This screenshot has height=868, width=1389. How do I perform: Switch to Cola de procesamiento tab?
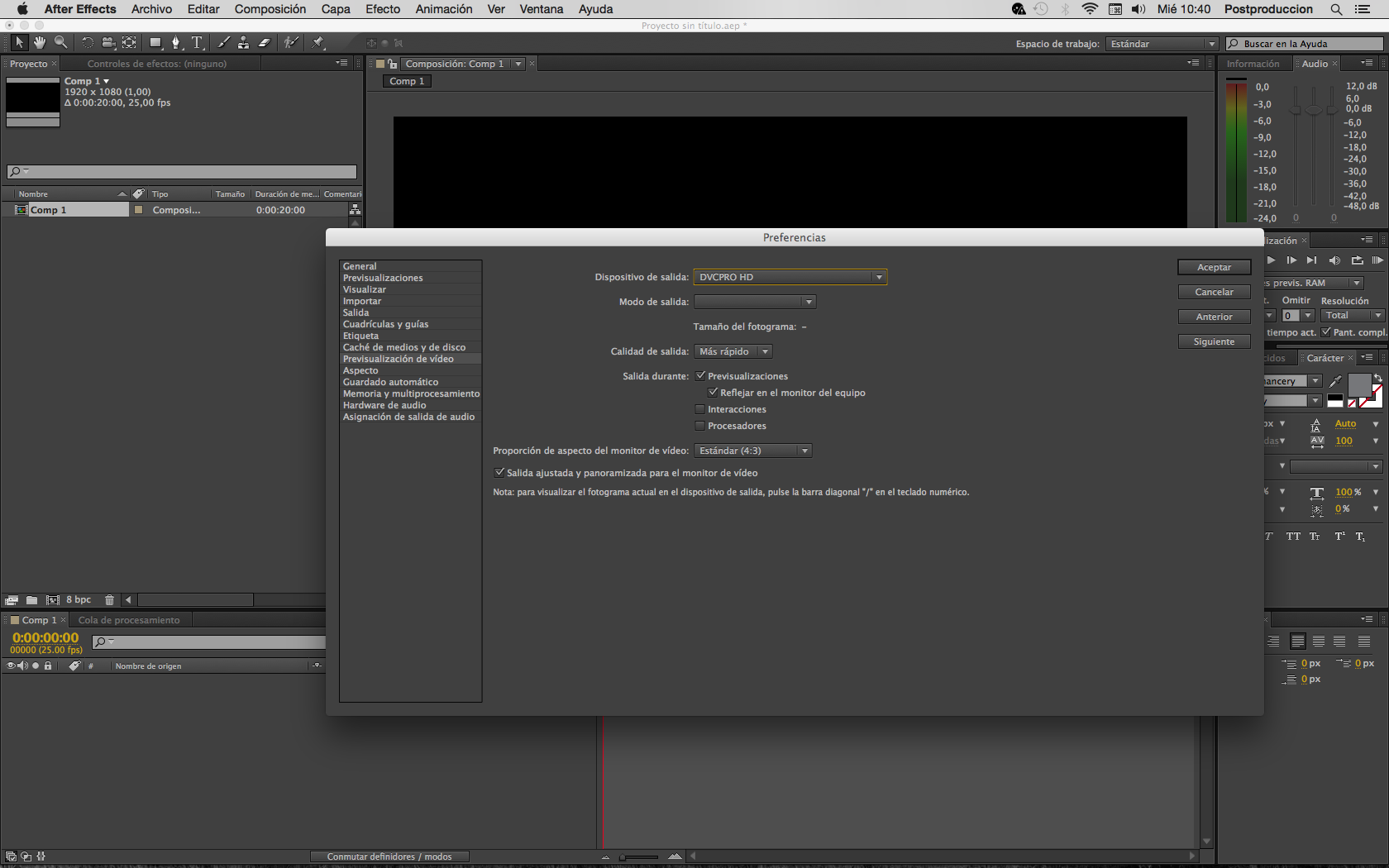[129, 620]
